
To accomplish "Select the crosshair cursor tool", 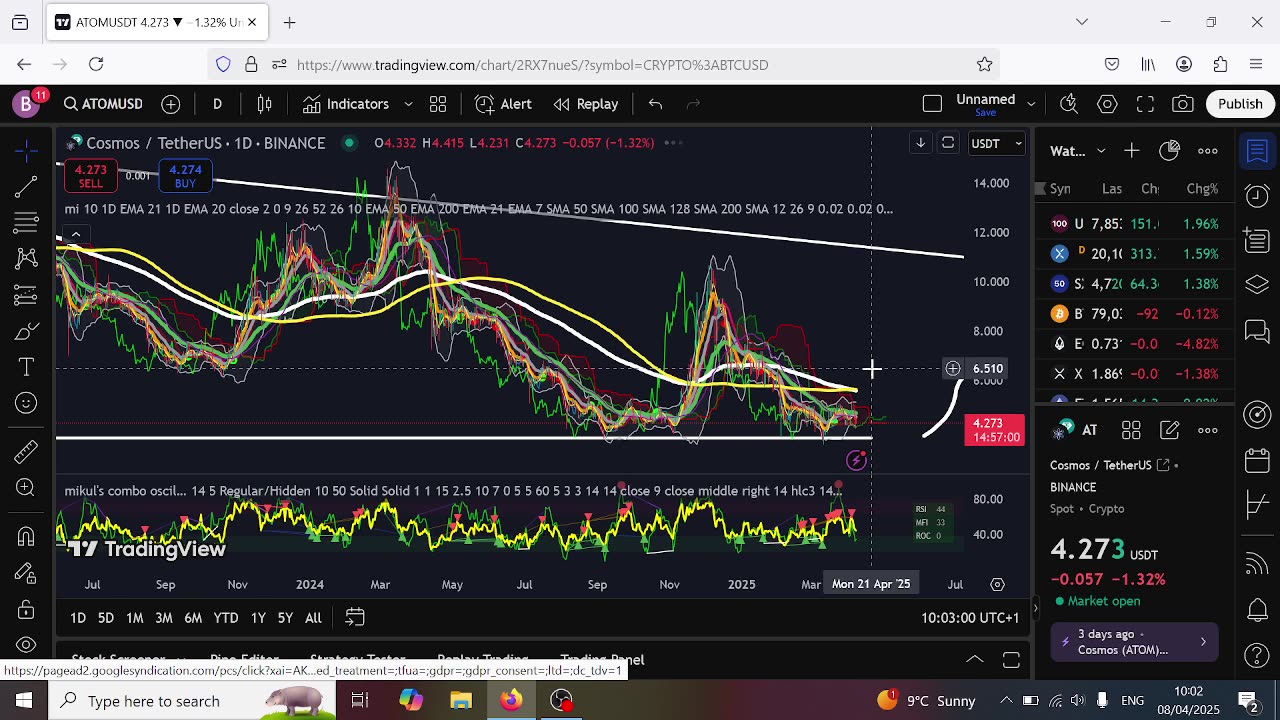I will coord(27,150).
